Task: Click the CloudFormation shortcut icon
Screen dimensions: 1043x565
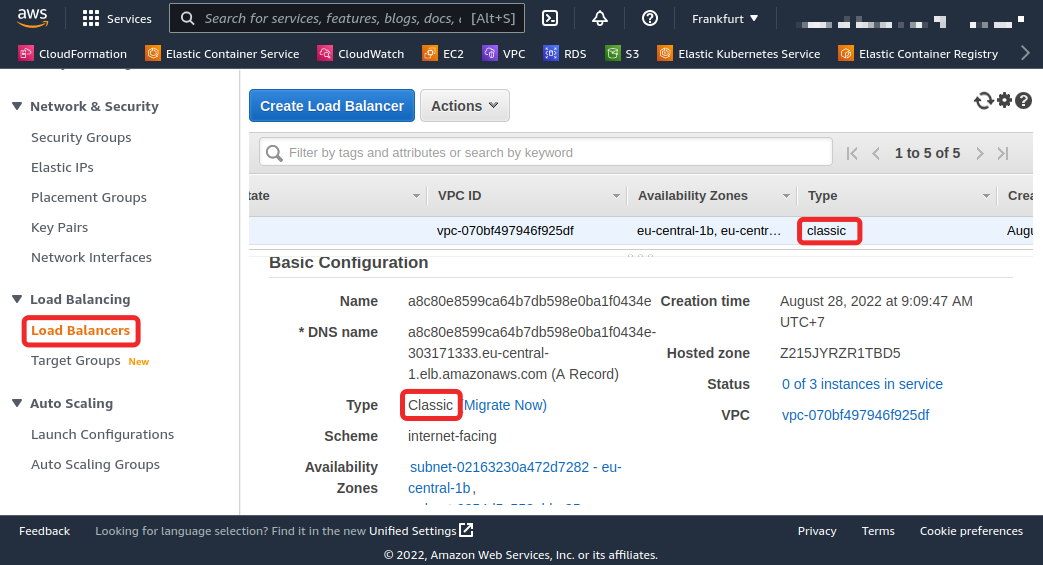Action: click(x=25, y=53)
